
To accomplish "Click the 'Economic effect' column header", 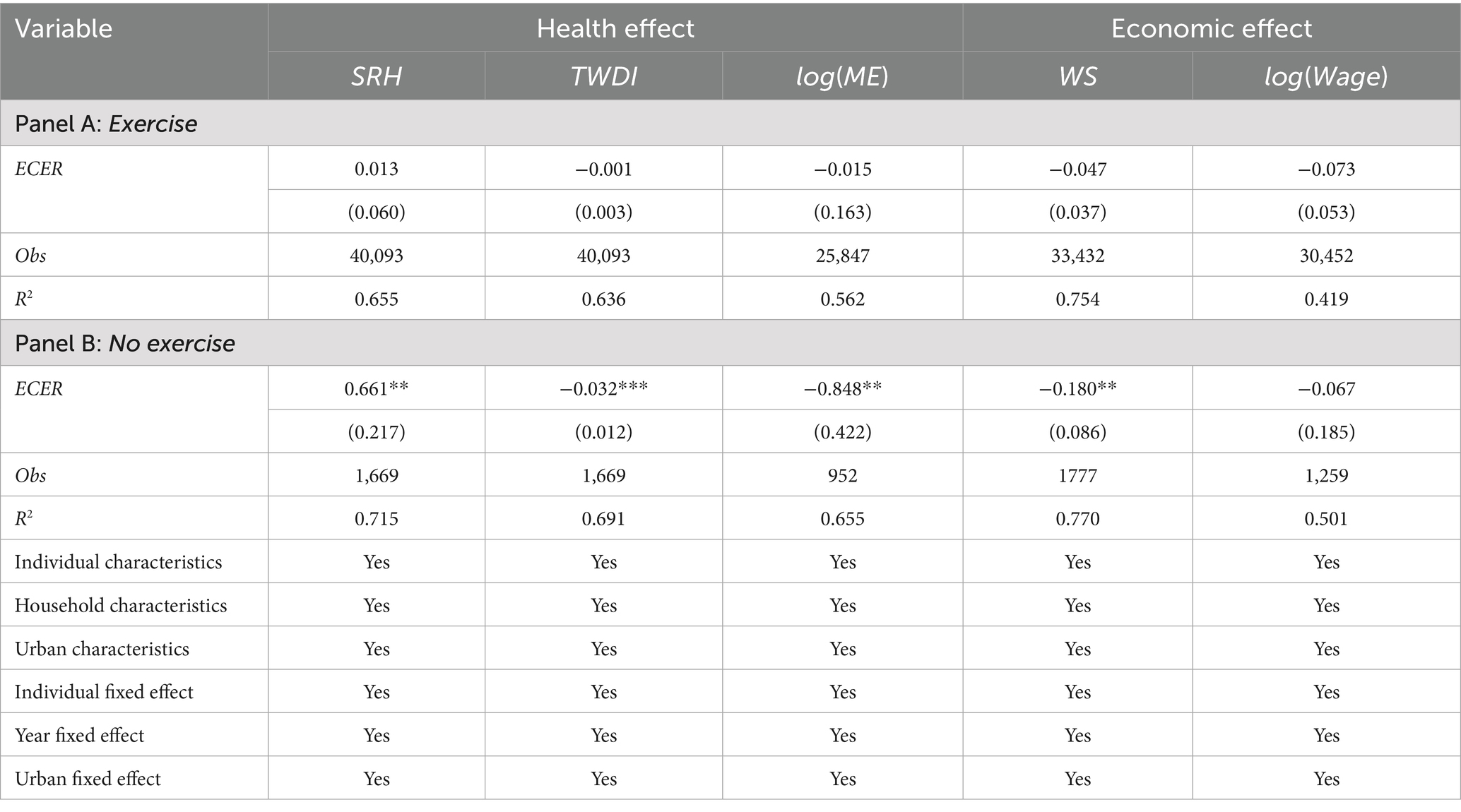I will click(x=1211, y=28).
